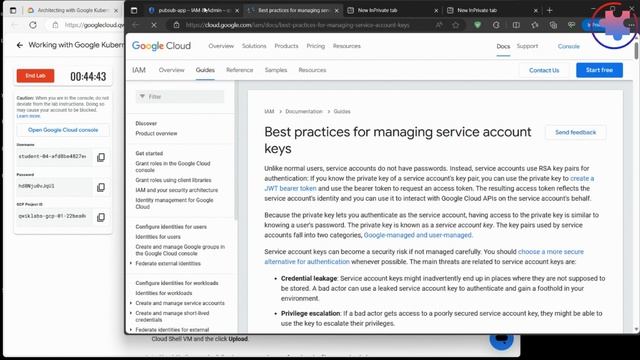The height and width of the screenshot is (360, 640).
Task: Click the green shield extension icon
Action: coord(478,25)
